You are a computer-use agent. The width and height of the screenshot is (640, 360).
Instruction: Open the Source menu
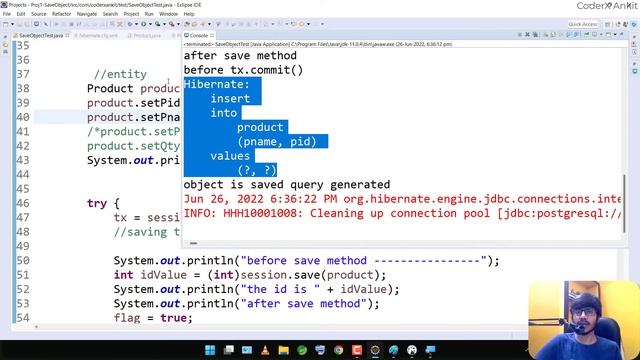(39, 14)
